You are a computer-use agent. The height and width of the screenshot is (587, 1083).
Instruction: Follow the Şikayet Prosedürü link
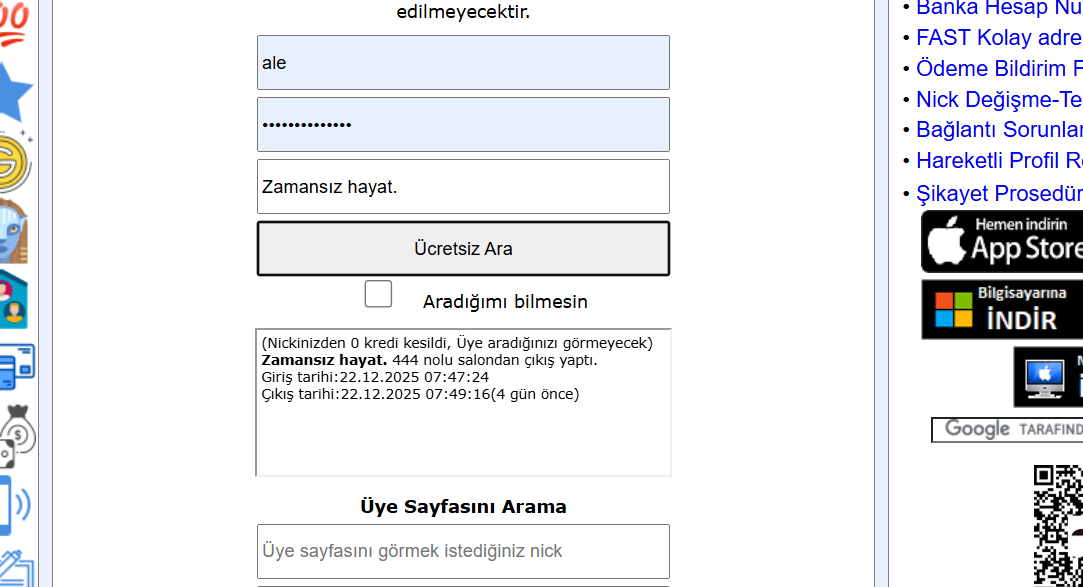999,193
